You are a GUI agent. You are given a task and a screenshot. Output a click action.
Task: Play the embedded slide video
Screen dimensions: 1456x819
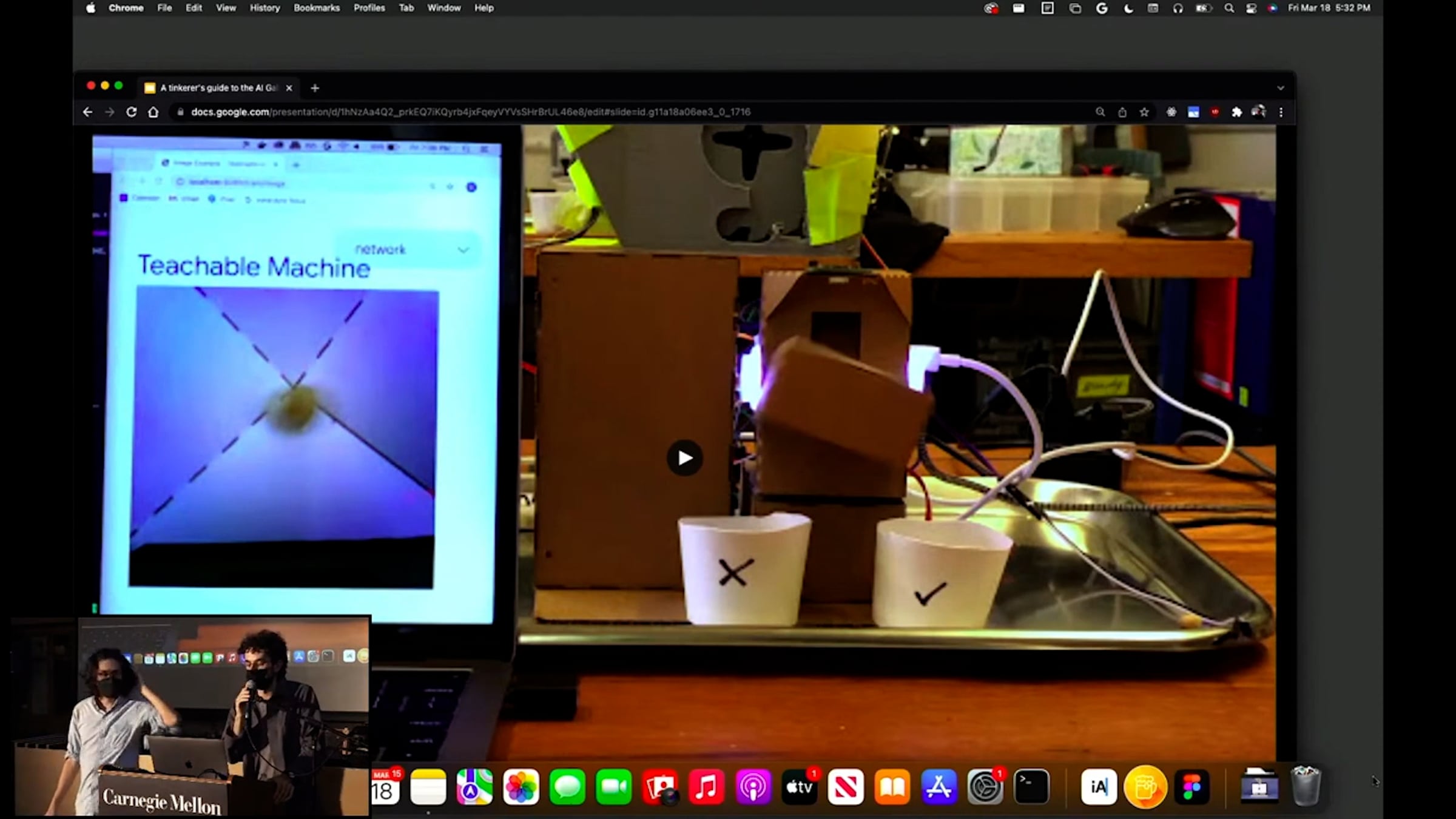[684, 457]
